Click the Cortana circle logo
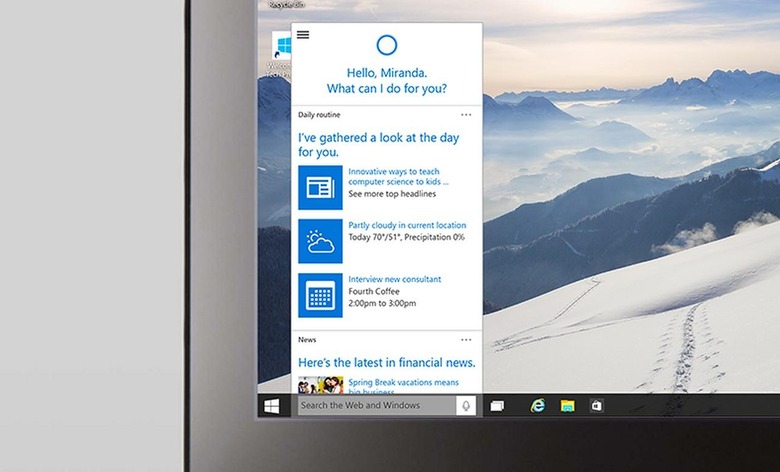Viewport: 780px width, 472px height. pyautogui.click(x=388, y=44)
